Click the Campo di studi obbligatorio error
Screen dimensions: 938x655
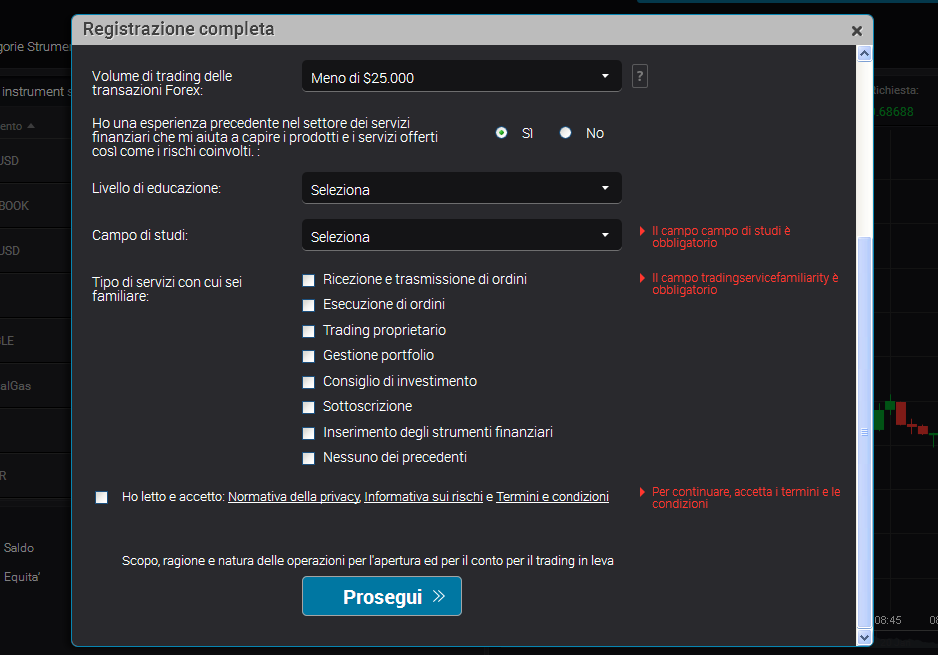click(x=721, y=237)
